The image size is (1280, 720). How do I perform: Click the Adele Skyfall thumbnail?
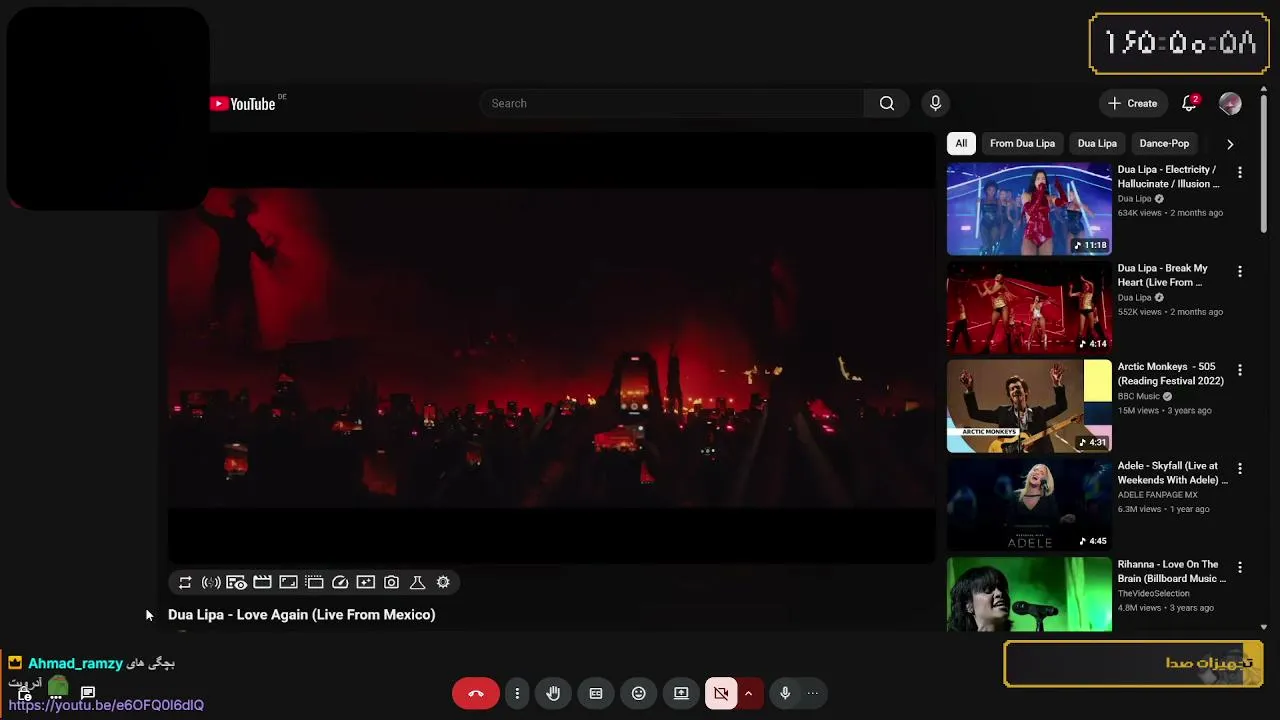tap(1029, 505)
